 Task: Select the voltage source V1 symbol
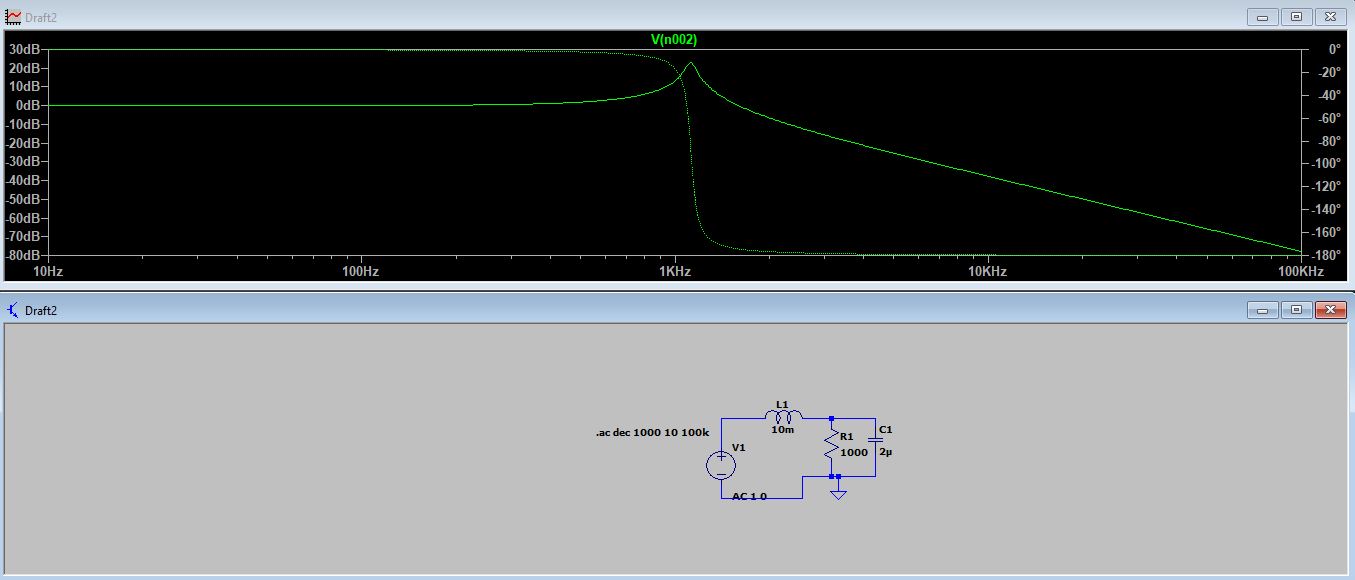(720, 466)
